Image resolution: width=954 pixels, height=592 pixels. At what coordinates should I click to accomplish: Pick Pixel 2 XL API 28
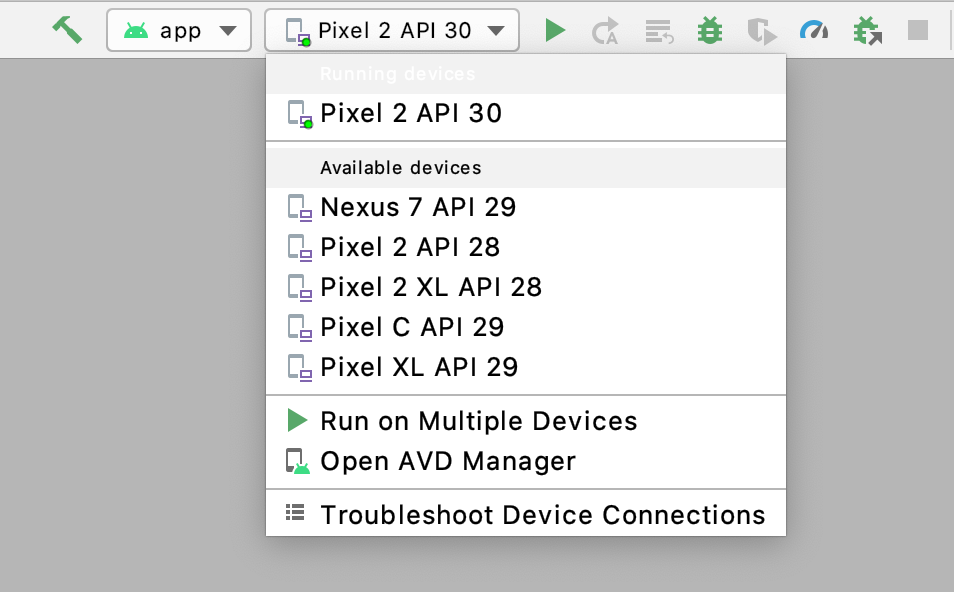point(526,287)
